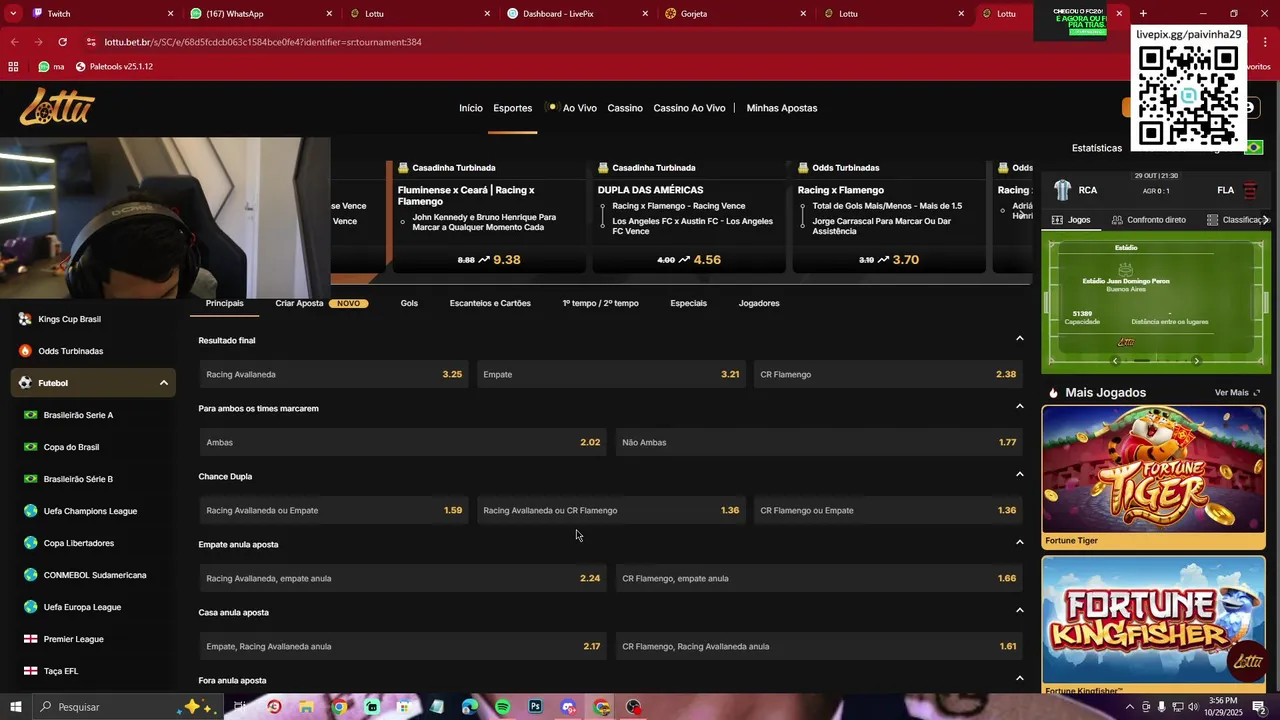The width and height of the screenshot is (1280, 720).
Task: Open Ao Vivo live section
Action: 579,108
